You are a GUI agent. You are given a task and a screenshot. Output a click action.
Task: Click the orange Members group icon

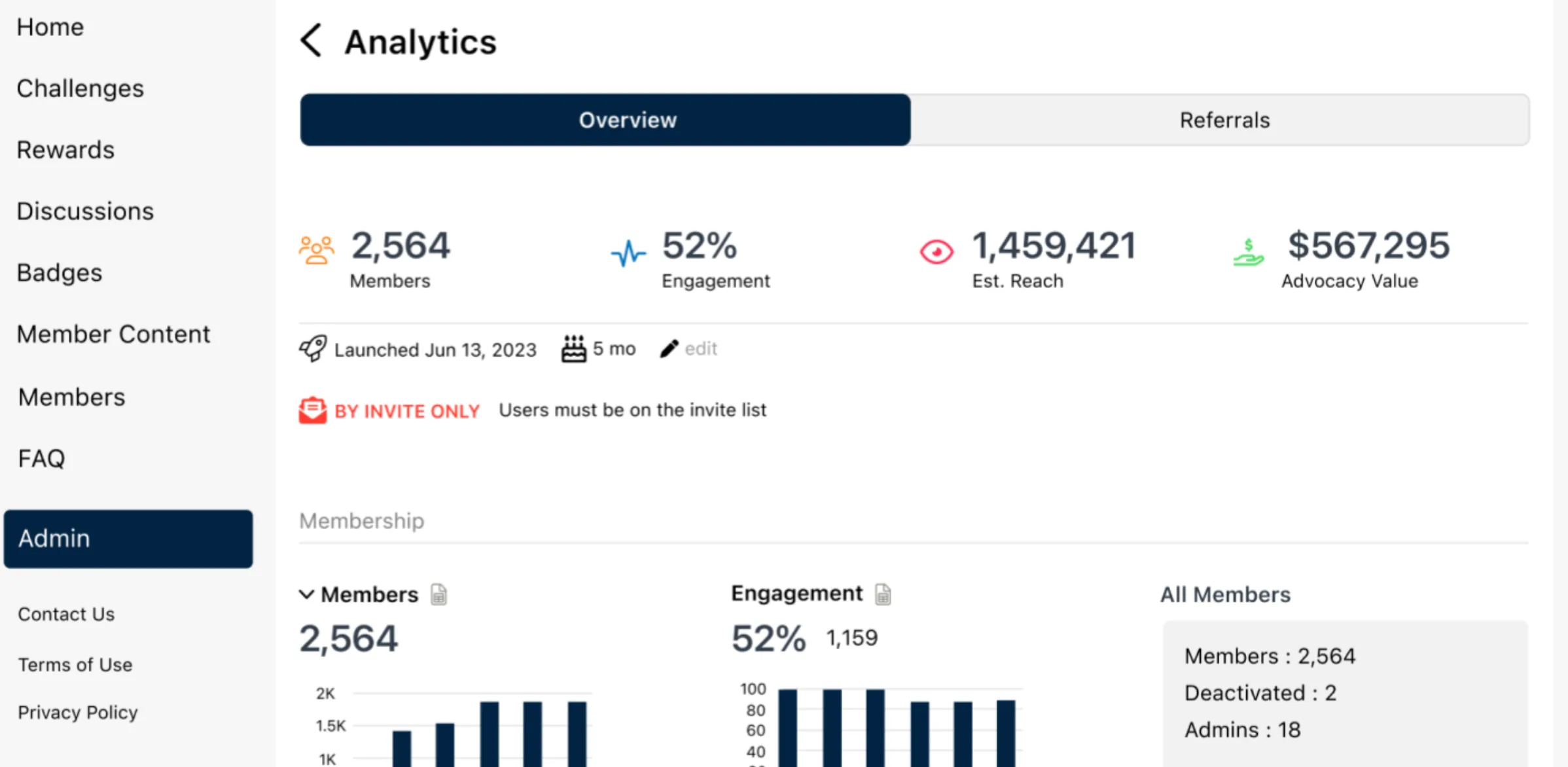click(x=317, y=251)
